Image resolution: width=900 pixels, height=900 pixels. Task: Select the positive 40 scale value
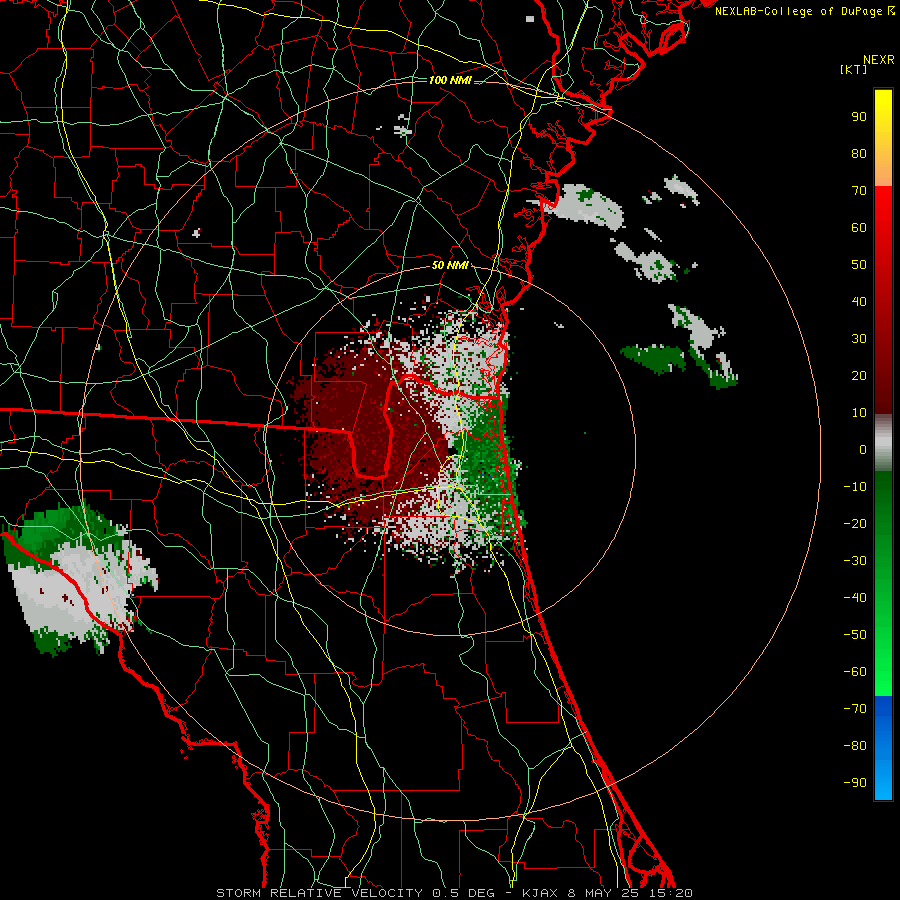[x=859, y=301]
